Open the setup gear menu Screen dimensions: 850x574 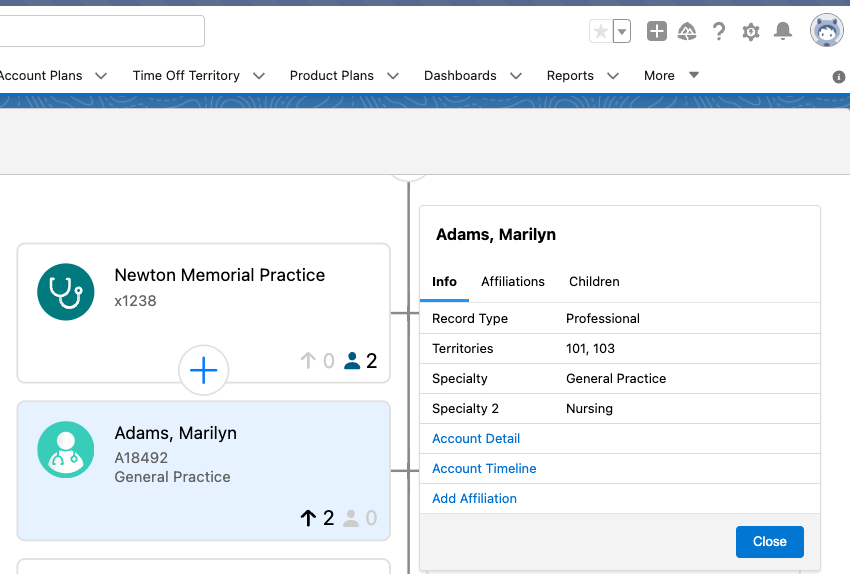[751, 32]
